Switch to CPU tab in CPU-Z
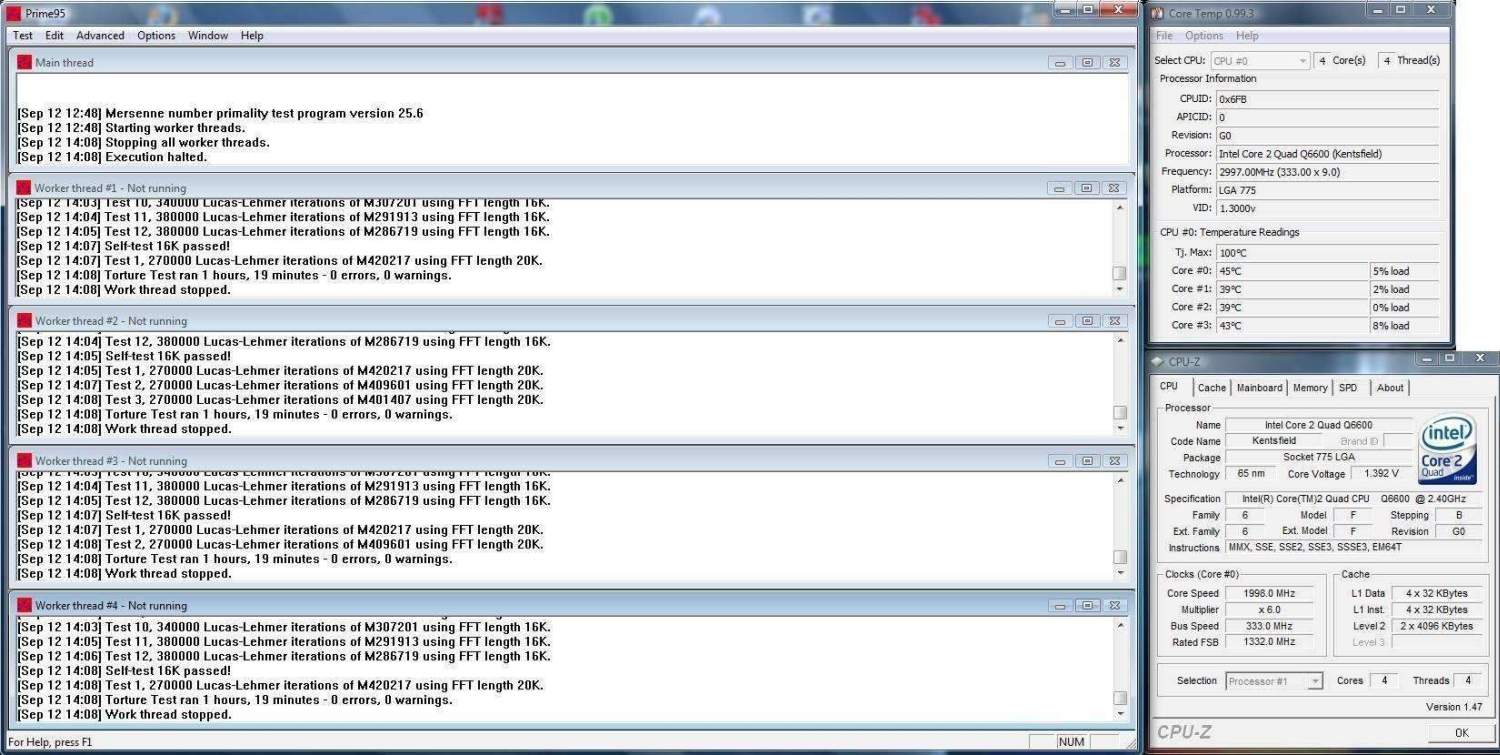This screenshot has width=1500, height=755. tap(1169, 387)
